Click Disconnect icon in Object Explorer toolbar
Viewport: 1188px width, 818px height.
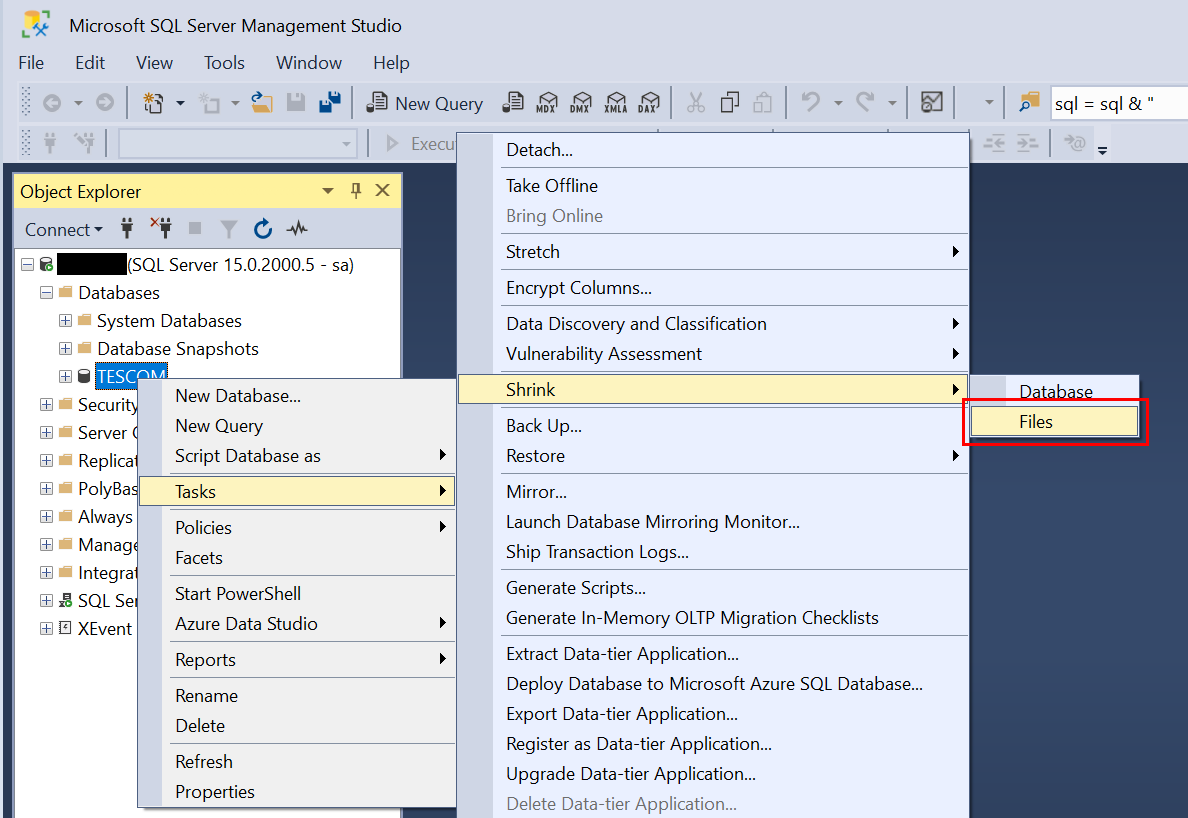click(x=161, y=228)
